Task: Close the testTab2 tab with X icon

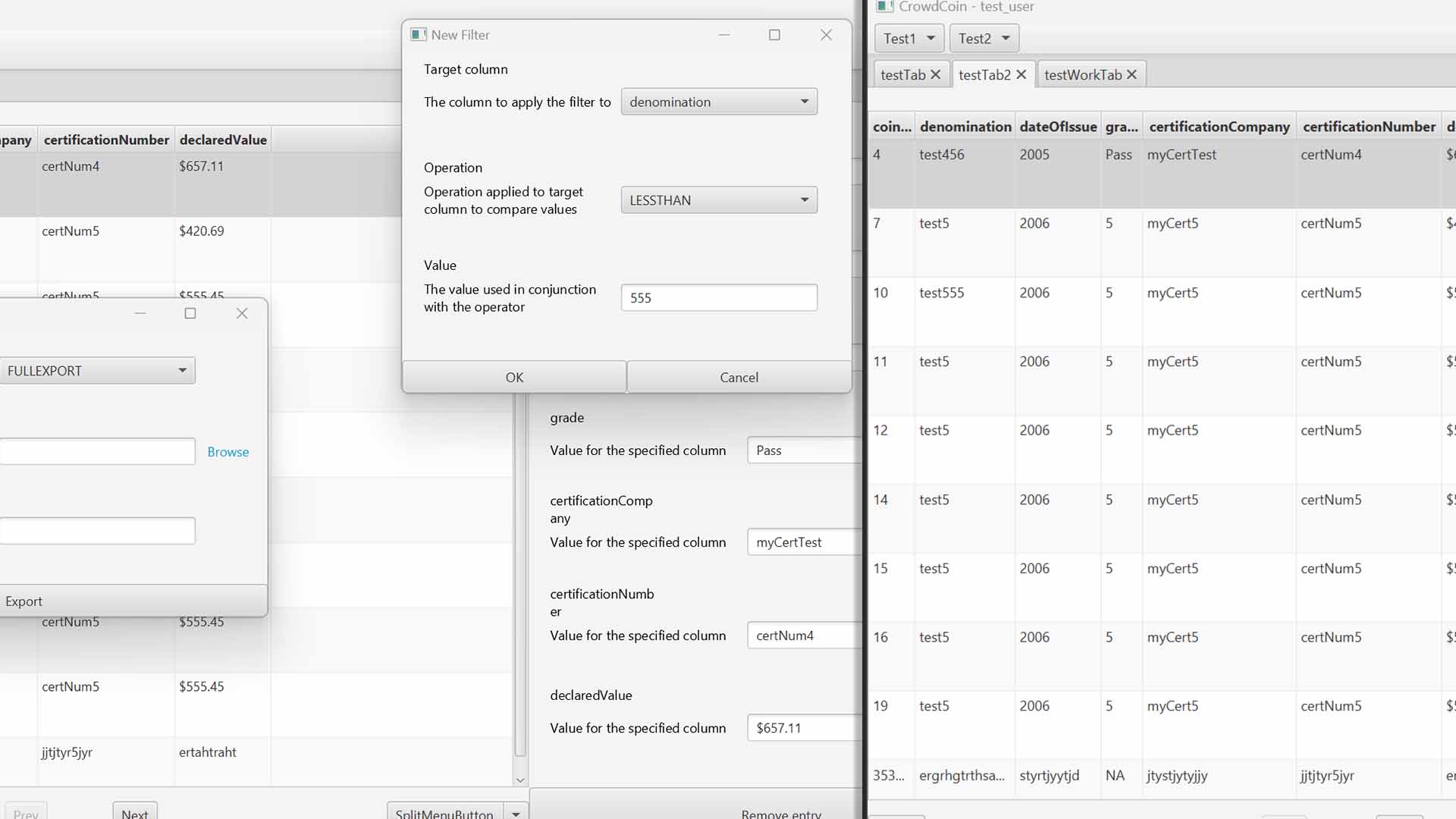Action: pos(1021,74)
